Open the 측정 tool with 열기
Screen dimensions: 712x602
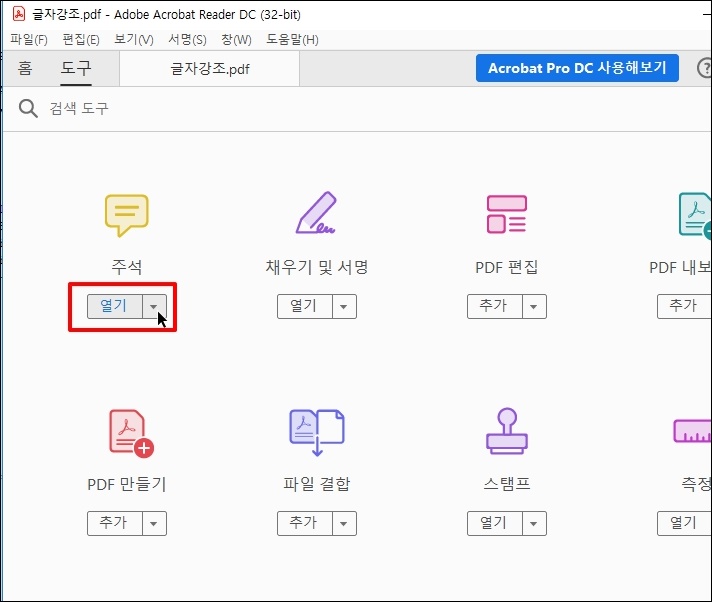coord(684,523)
